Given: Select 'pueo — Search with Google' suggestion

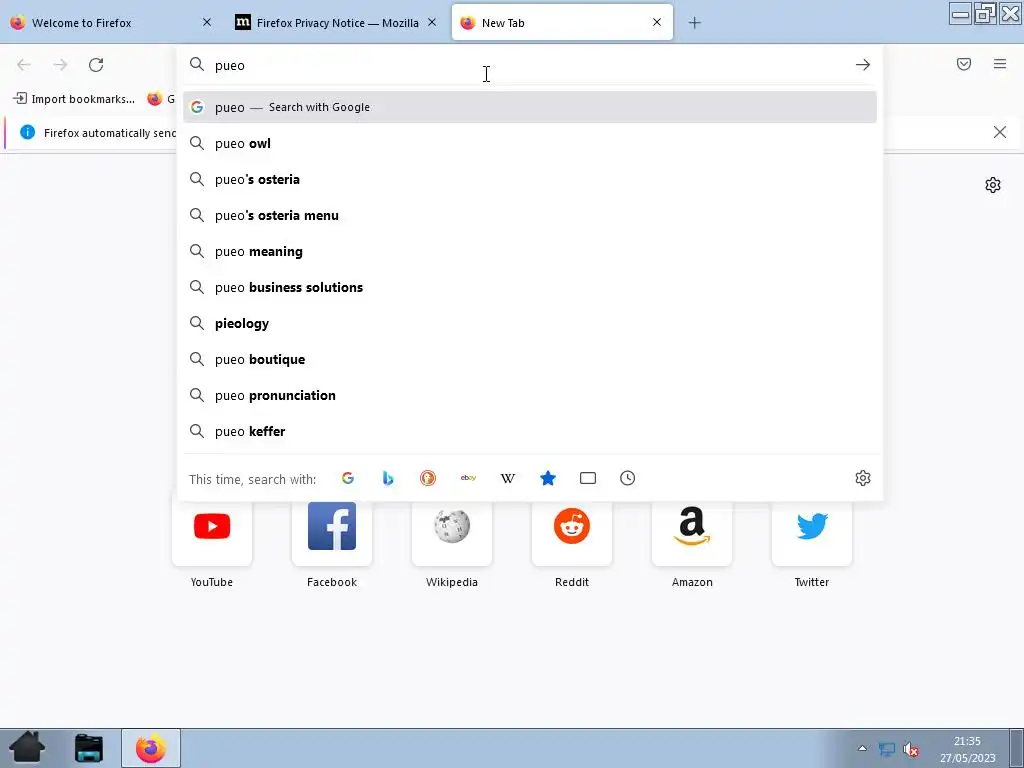Looking at the screenshot, I should tap(530, 107).
